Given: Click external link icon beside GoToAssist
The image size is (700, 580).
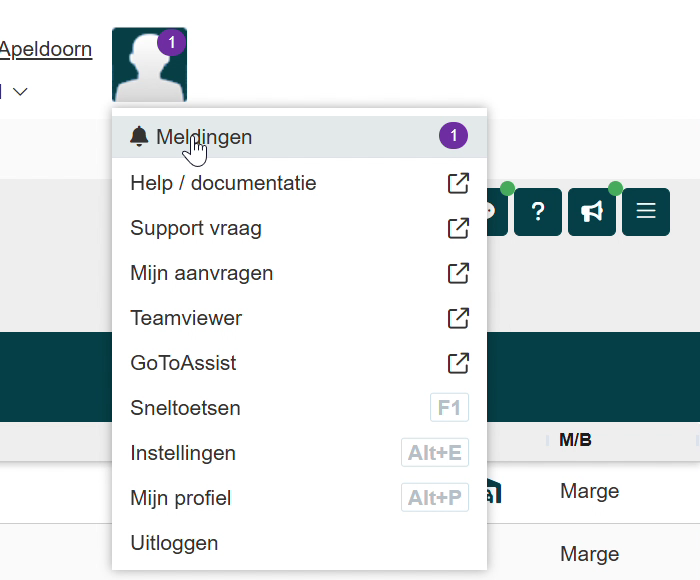Looking at the screenshot, I should [458, 363].
